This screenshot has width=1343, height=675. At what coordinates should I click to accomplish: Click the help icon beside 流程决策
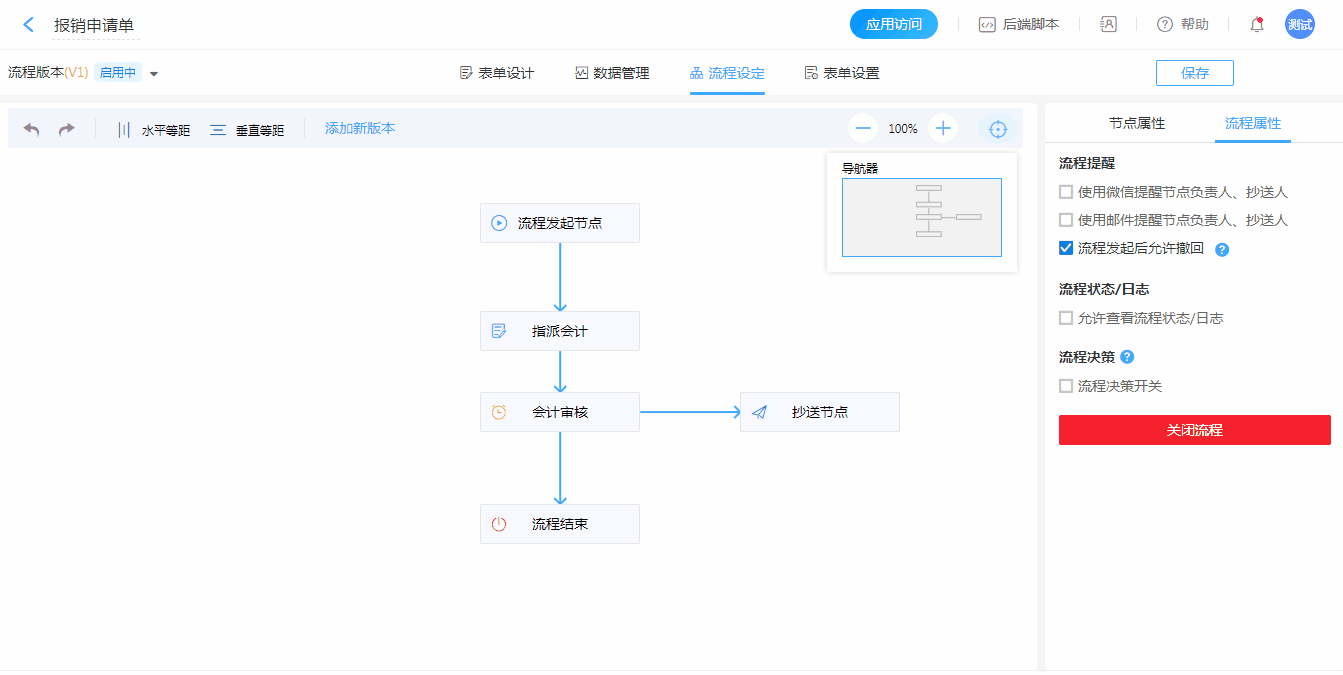click(1127, 357)
